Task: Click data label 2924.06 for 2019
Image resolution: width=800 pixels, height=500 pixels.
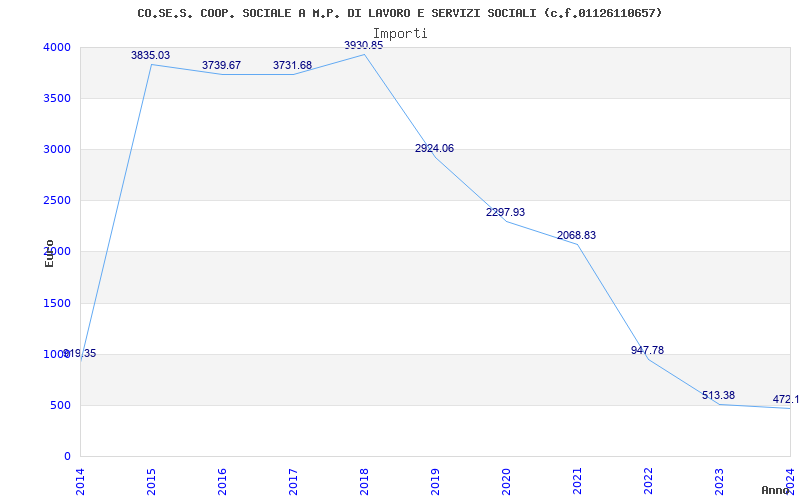Action: (434, 148)
